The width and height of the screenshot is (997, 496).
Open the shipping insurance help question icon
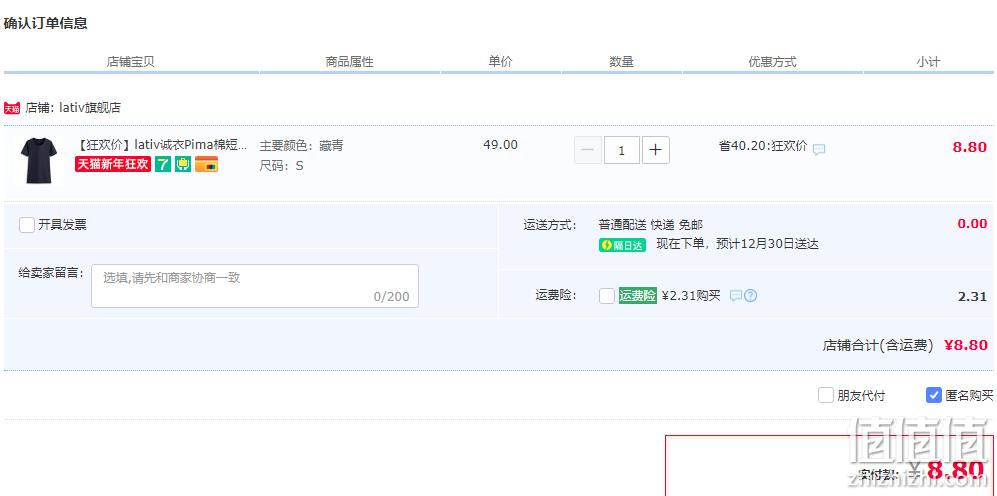point(750,296)
